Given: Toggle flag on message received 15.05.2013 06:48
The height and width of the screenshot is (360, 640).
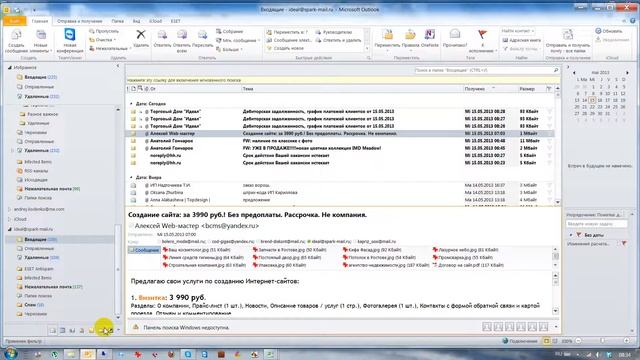Looking at the screenshot, I should click(549, 141).
